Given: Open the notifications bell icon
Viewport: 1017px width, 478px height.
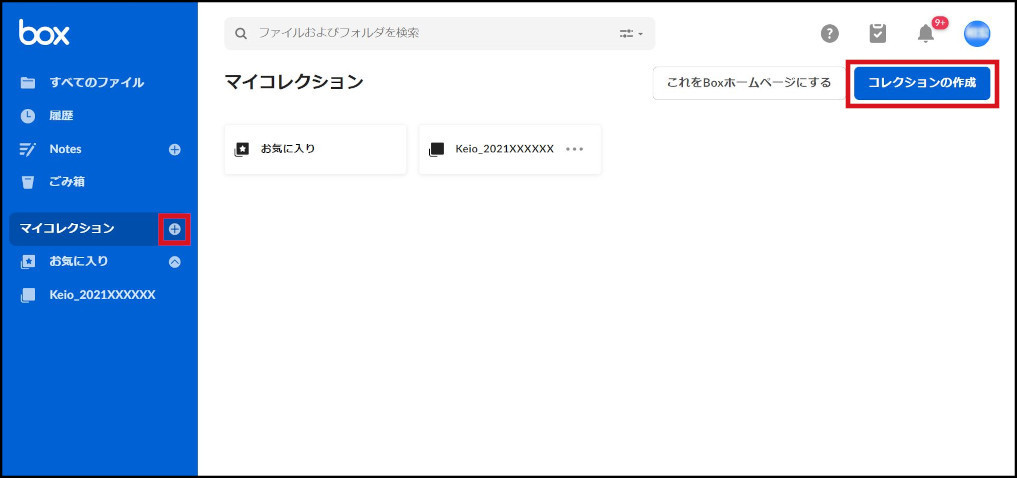Looking at the screenshot, I should click(926, 34).
